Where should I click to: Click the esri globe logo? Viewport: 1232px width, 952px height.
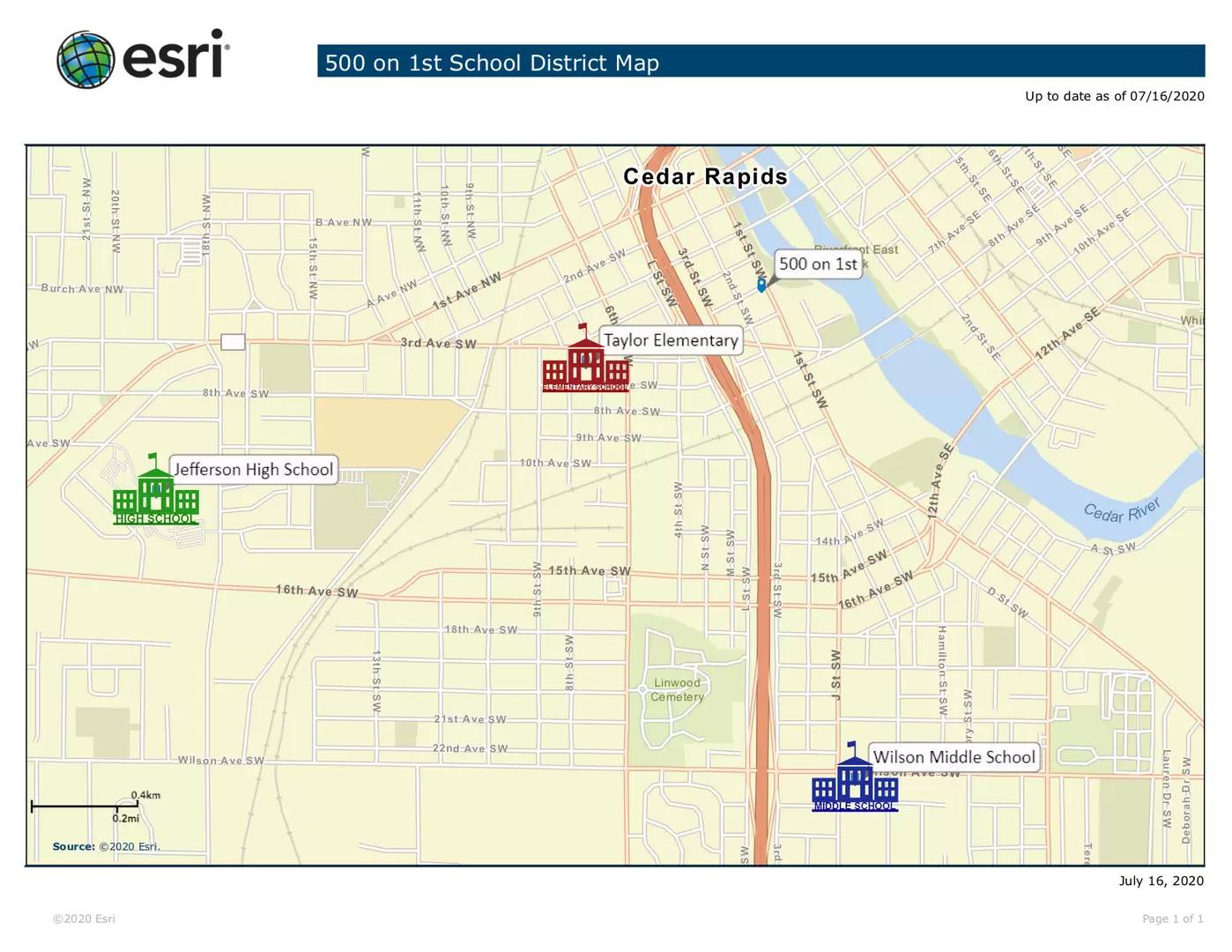click(85, 60)
